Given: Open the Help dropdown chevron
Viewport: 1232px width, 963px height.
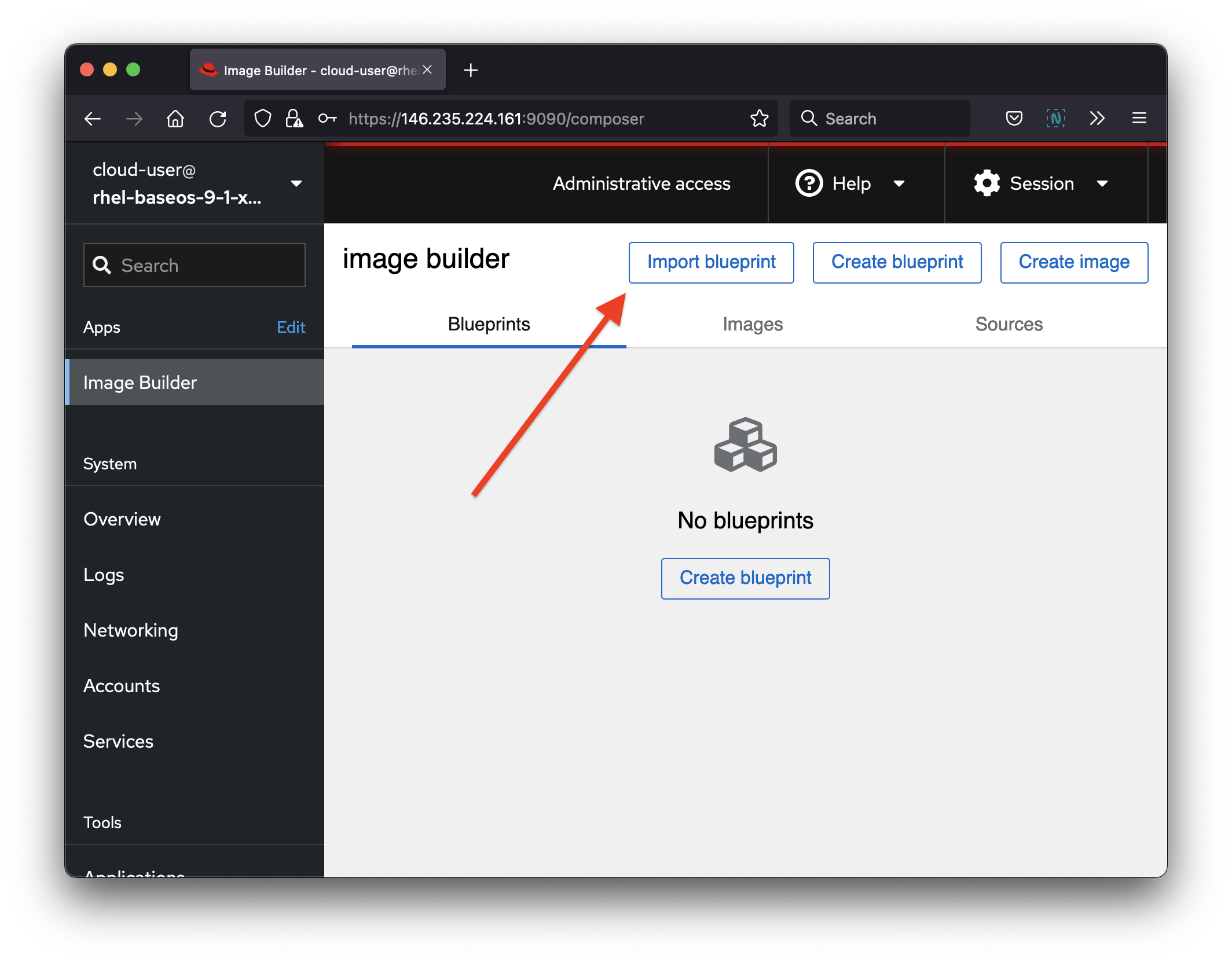Looking at the screenshot, I should tap(899, 183).
